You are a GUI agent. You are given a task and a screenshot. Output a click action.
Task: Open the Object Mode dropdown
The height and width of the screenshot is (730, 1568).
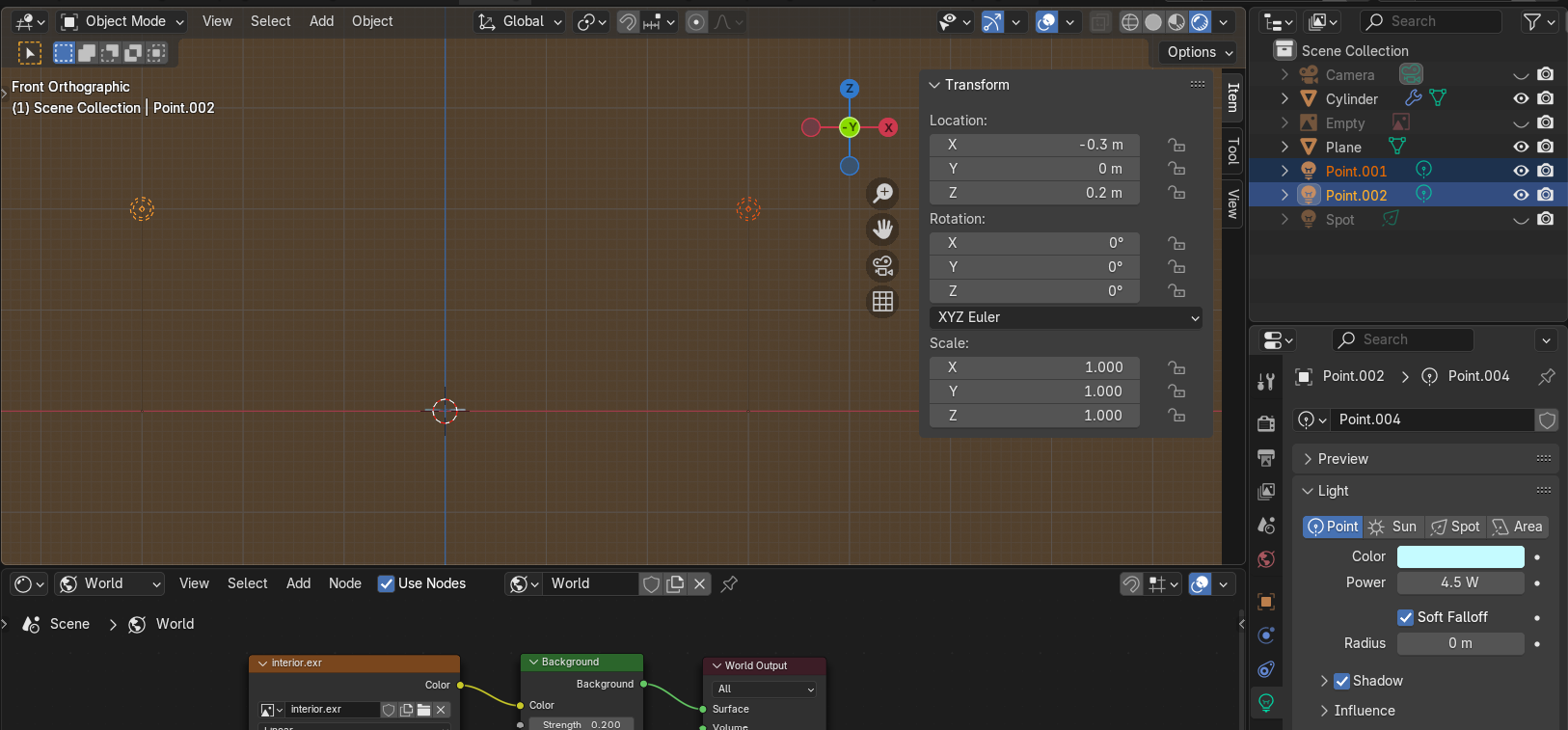click(122, 21)
